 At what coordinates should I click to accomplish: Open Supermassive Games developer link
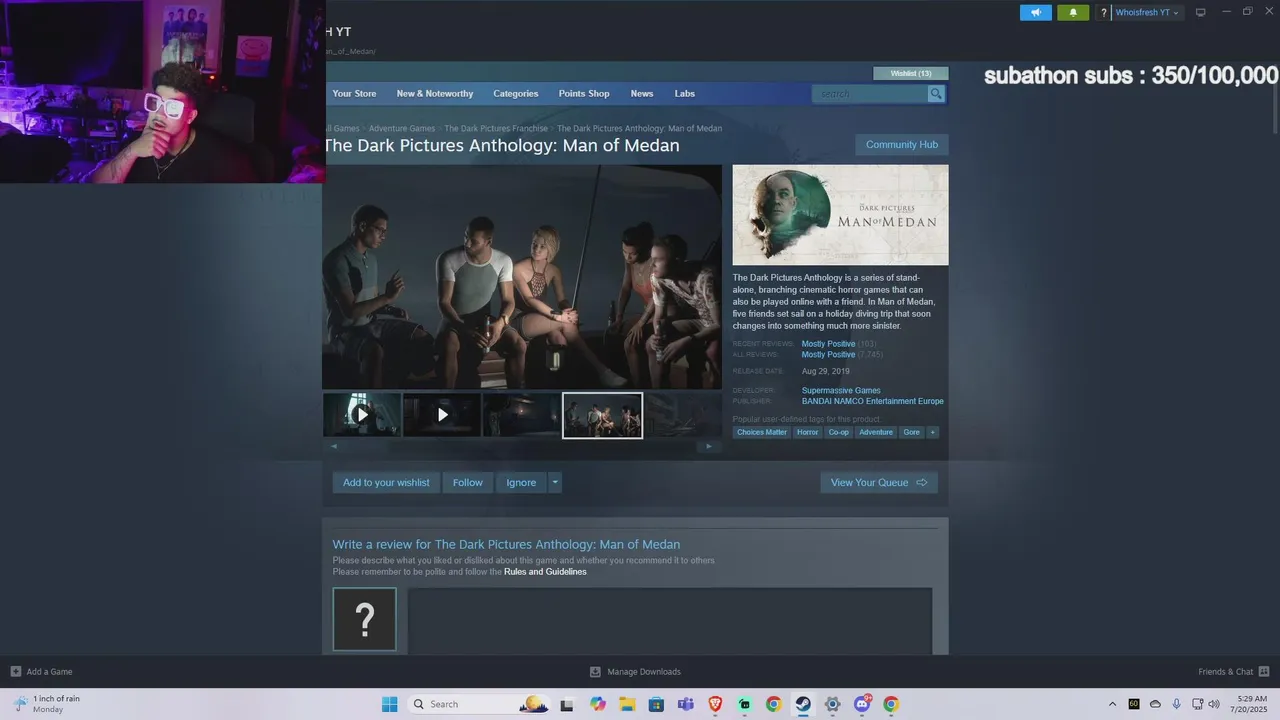[841, 391]
